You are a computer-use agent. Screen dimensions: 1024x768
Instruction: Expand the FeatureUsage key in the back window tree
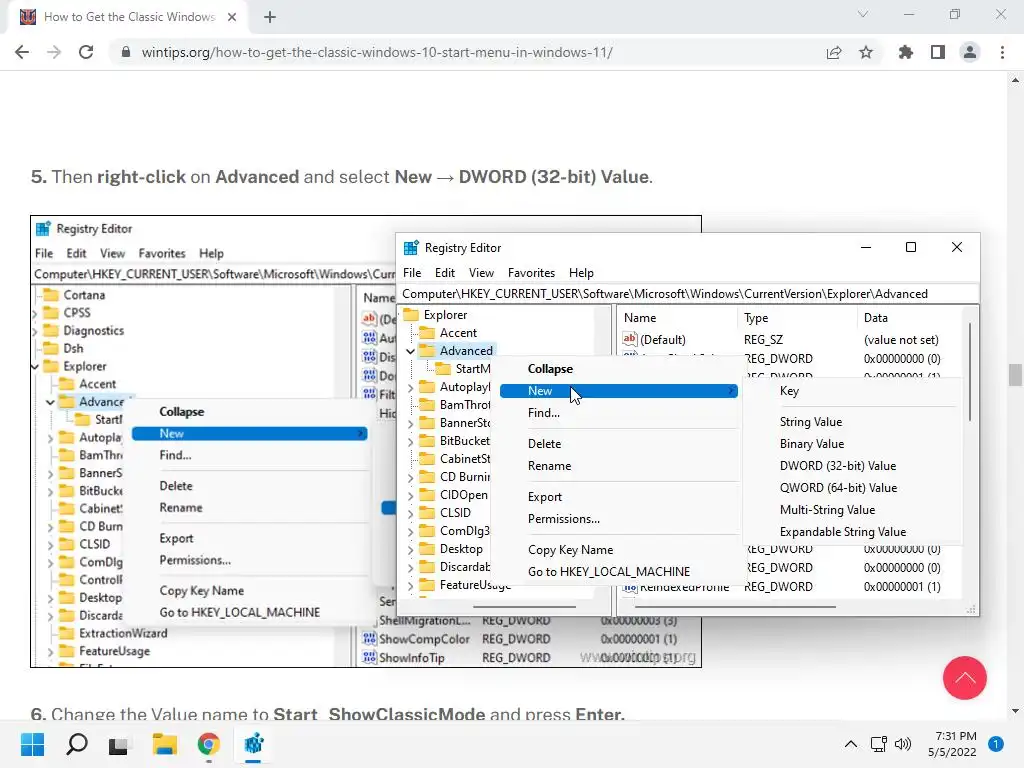pos(50,652)
